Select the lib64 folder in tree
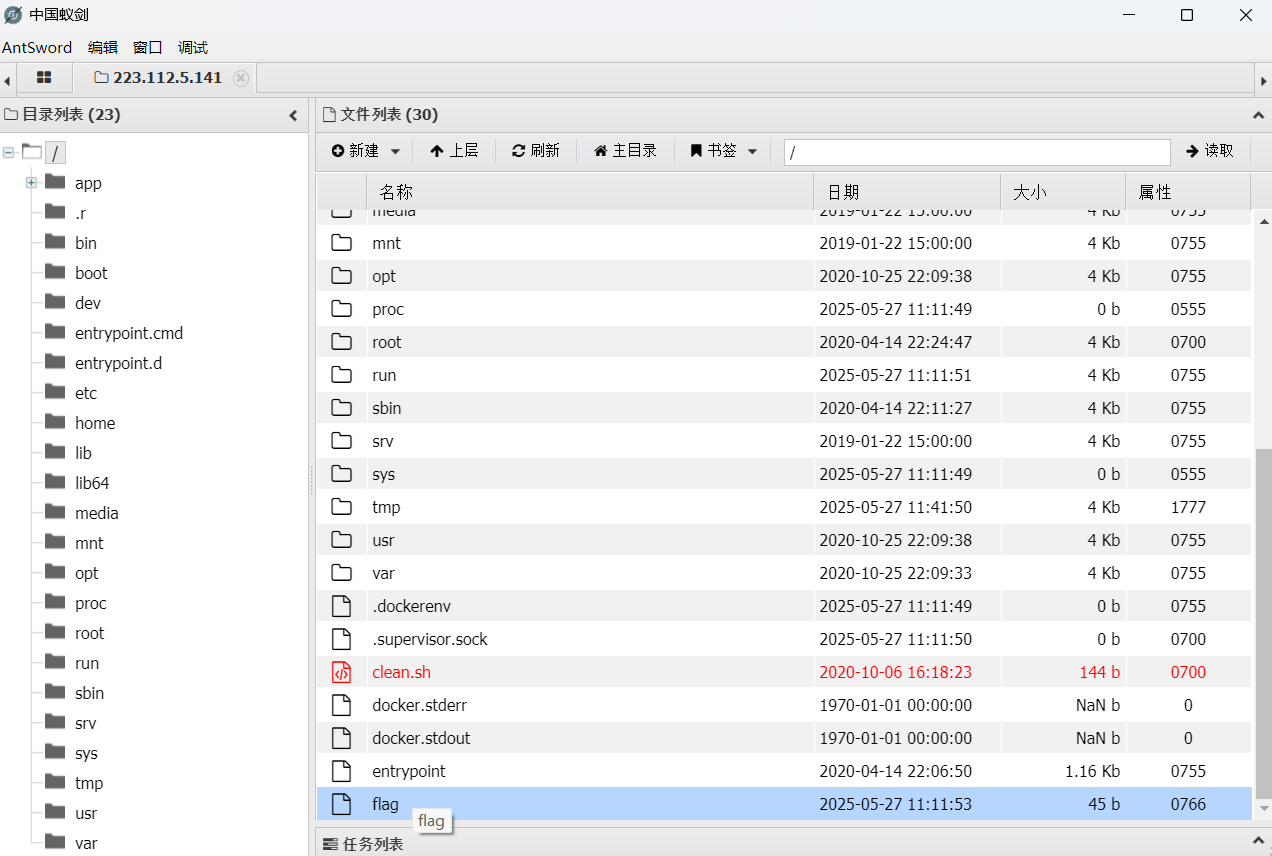Screen dimensions: 1272x856 [92, 483]
